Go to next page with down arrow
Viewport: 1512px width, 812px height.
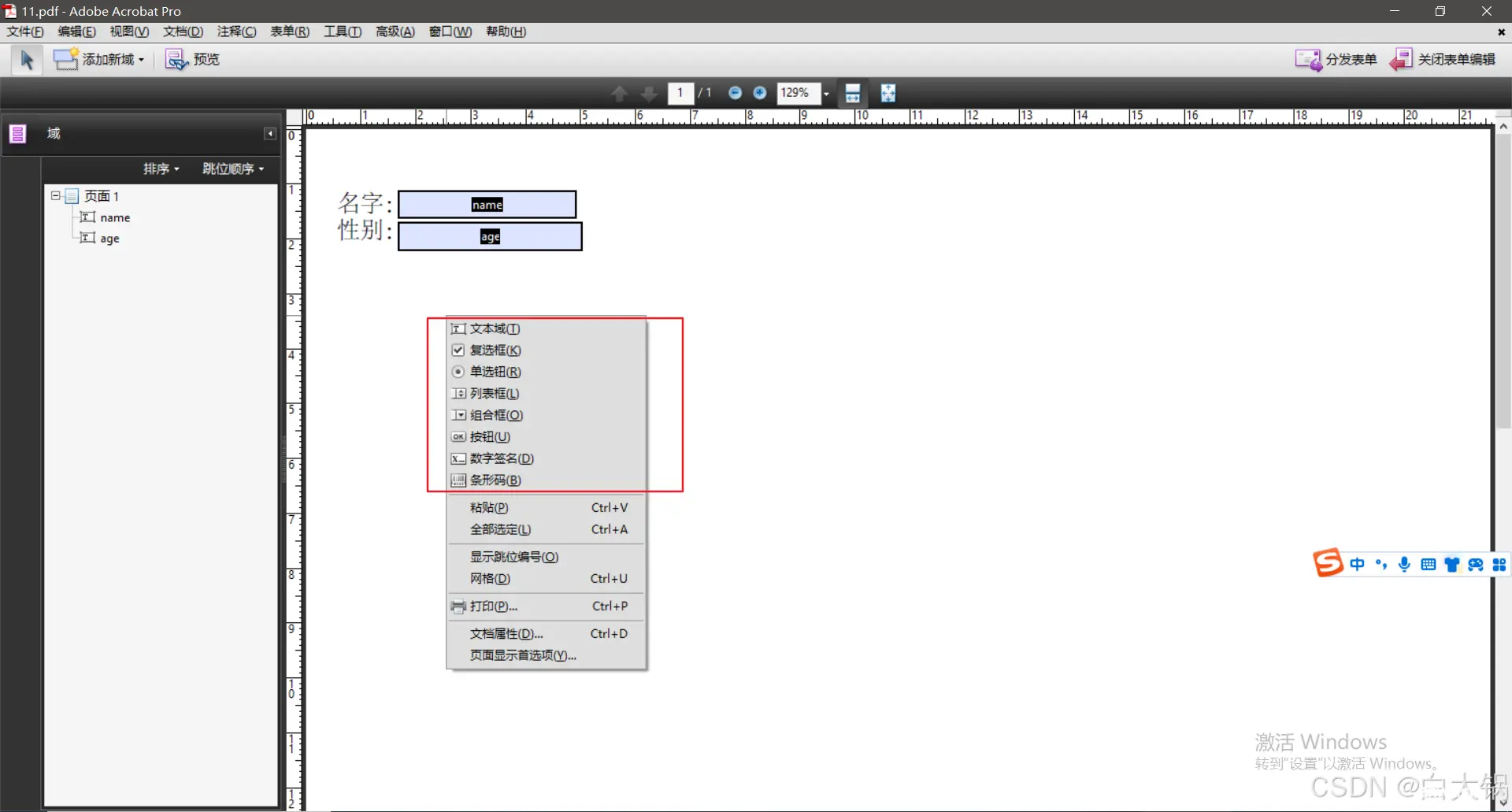pos(649,94)
